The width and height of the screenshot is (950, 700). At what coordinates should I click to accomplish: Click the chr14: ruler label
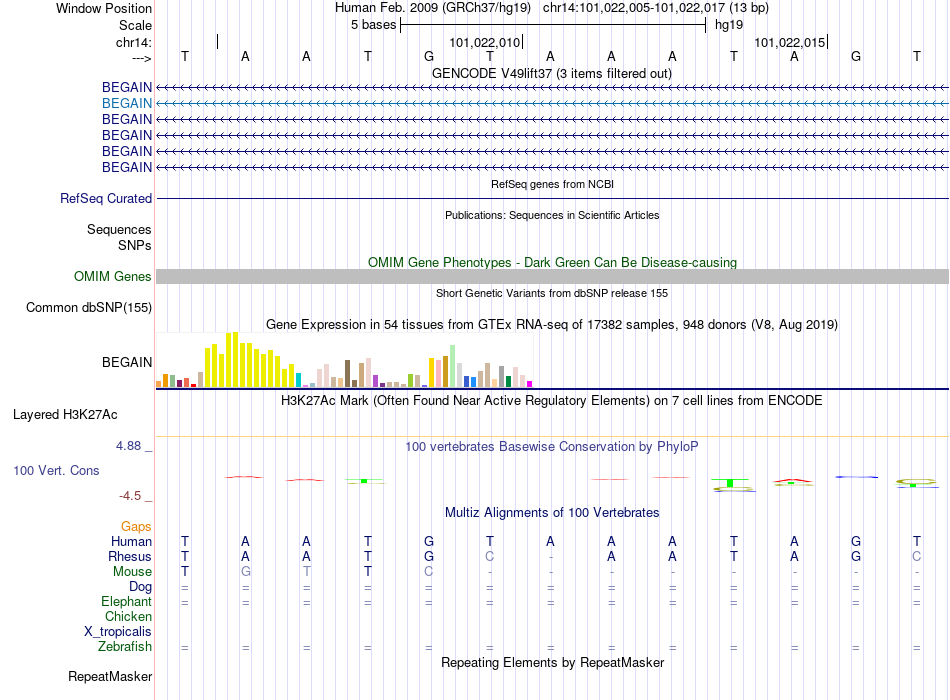click(x=134, y=42)
